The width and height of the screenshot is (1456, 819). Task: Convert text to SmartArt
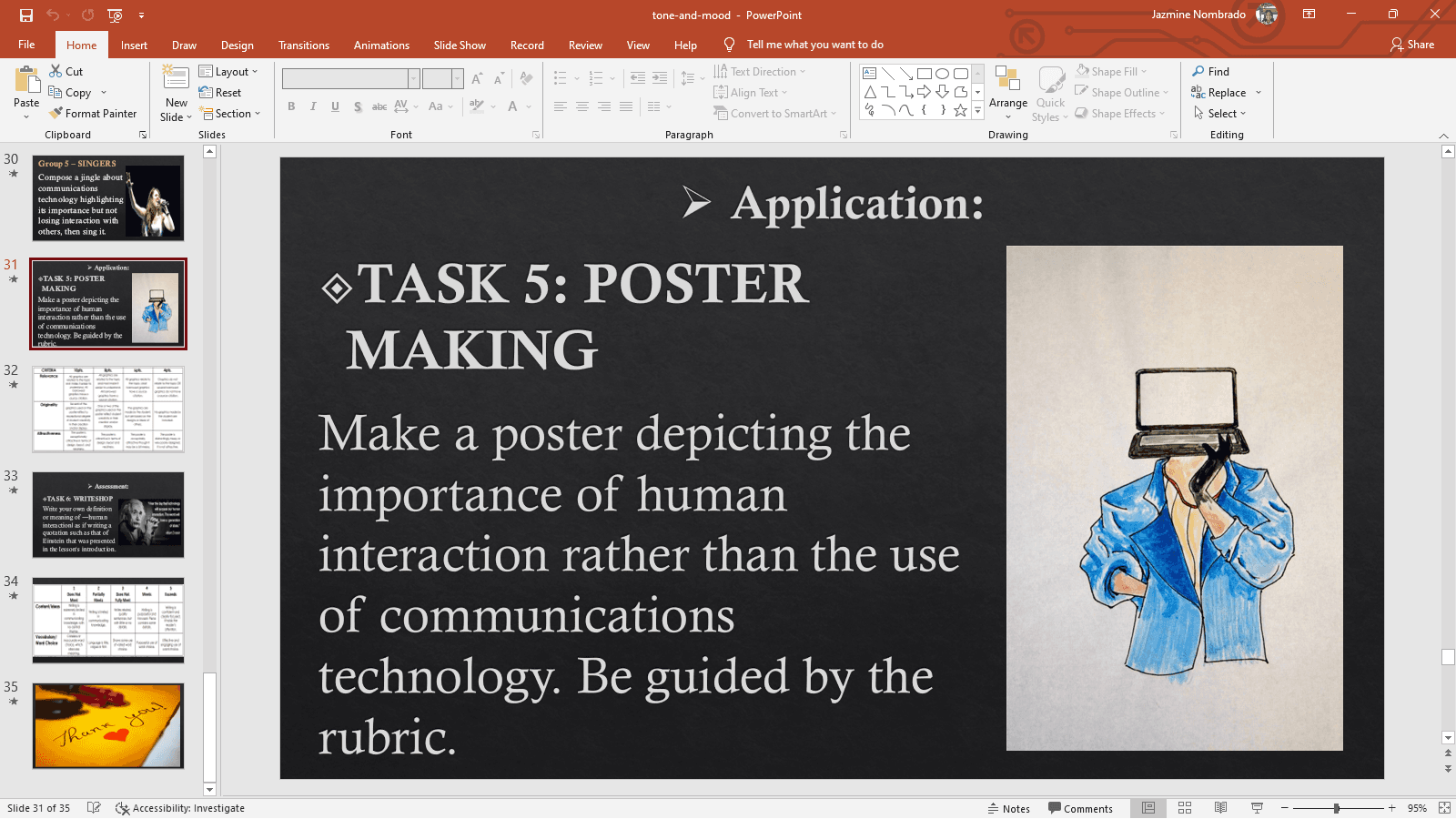pyautogui.click(x=775, y=113)
